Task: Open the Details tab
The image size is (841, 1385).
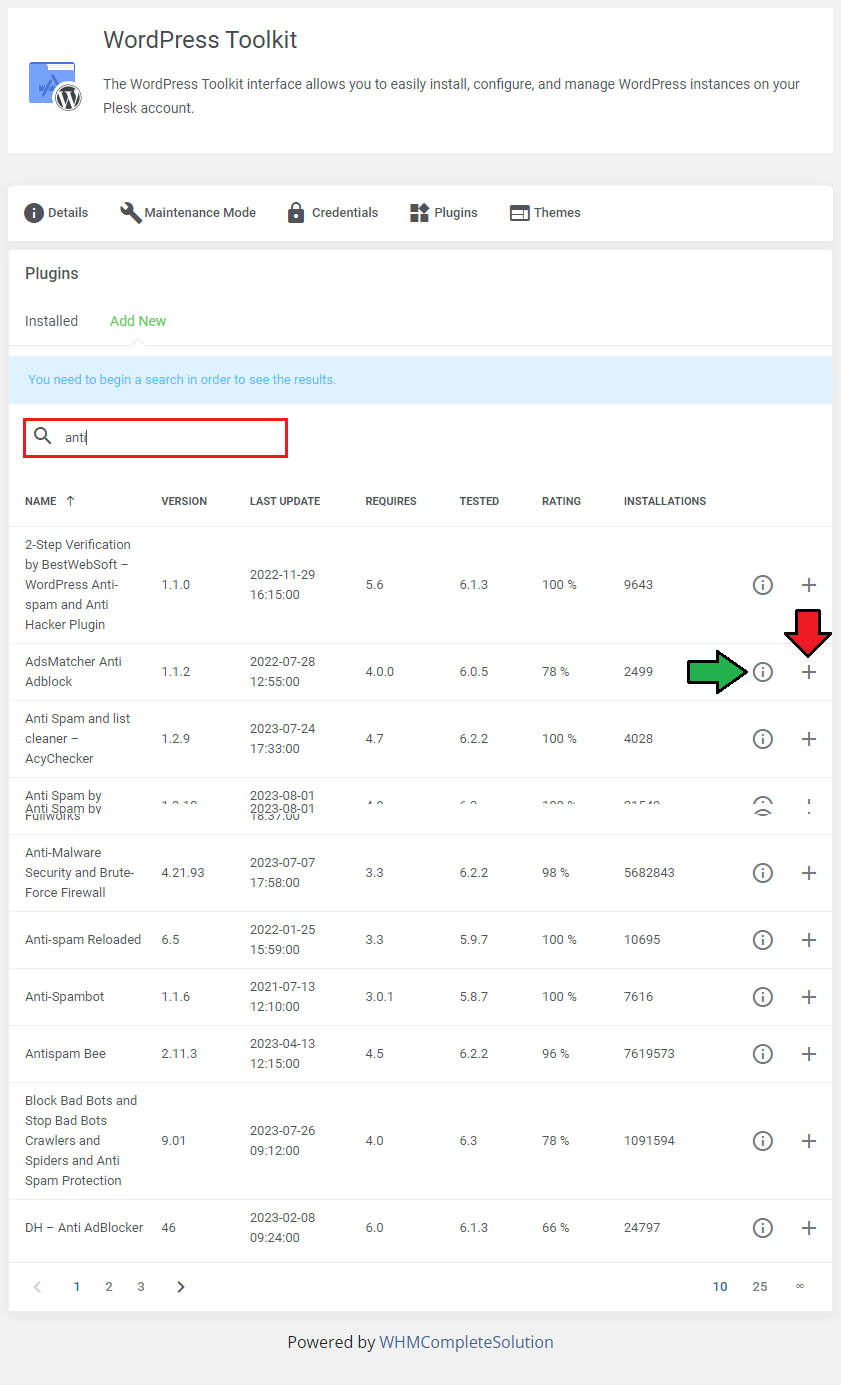Action: (x=56, y=213)
